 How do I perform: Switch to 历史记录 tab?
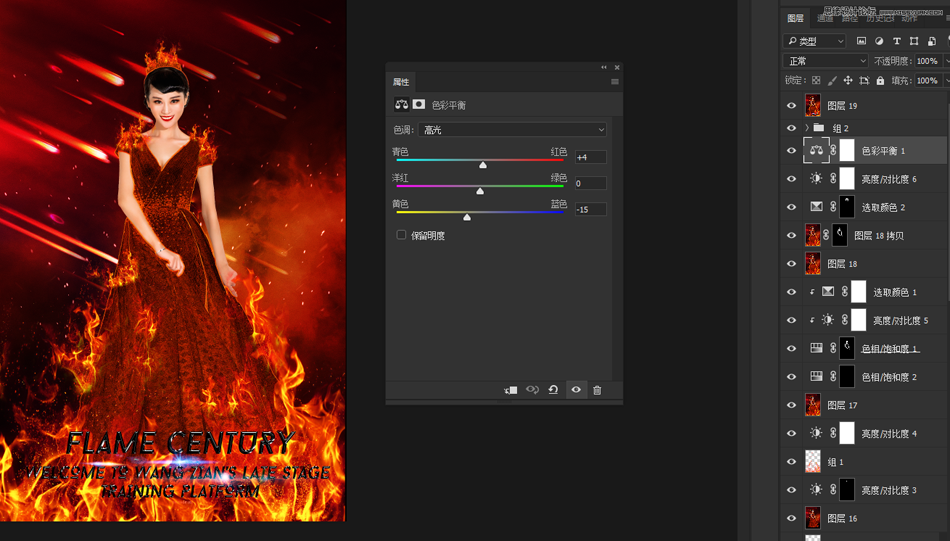(880, 18)
